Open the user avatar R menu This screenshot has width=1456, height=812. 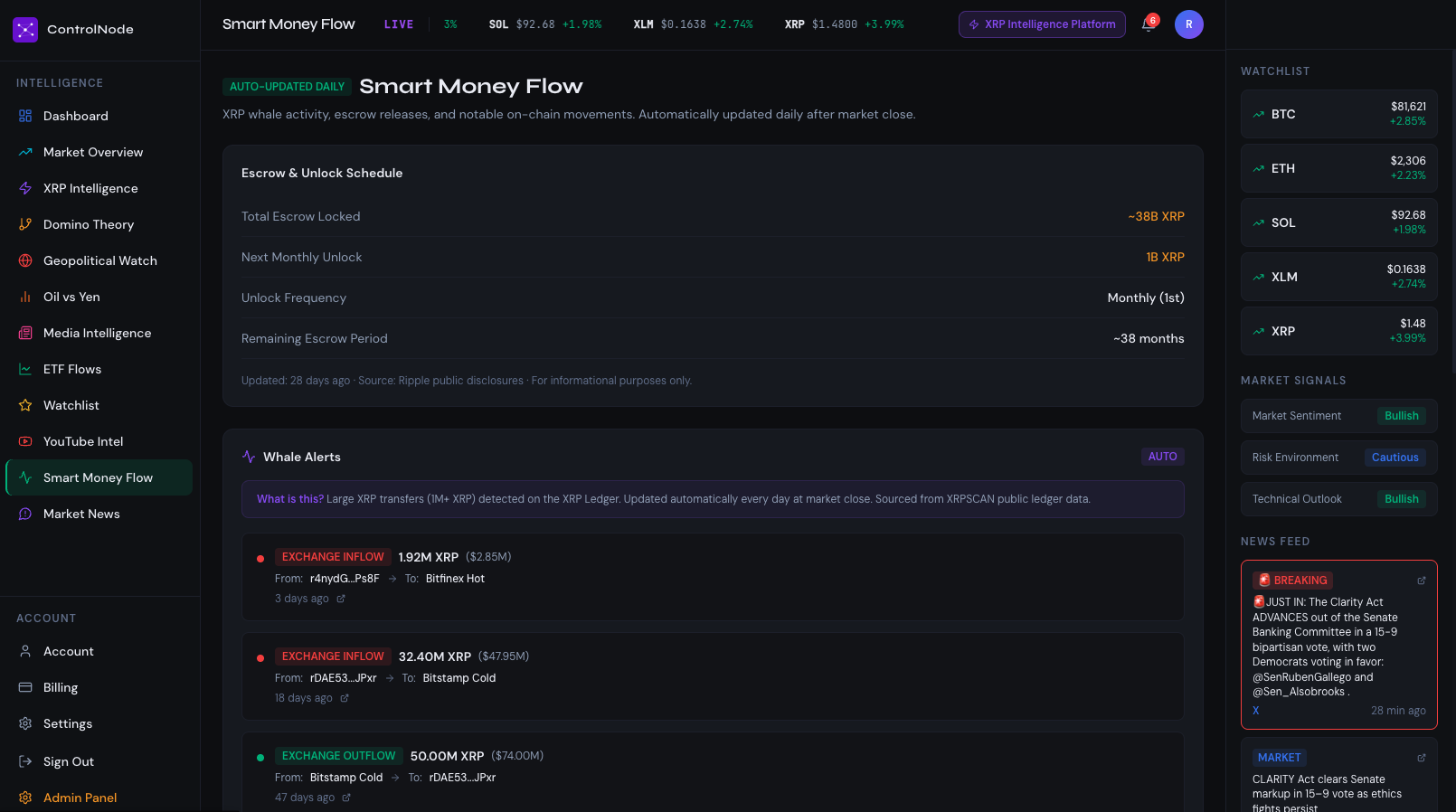pos(1189,24)
